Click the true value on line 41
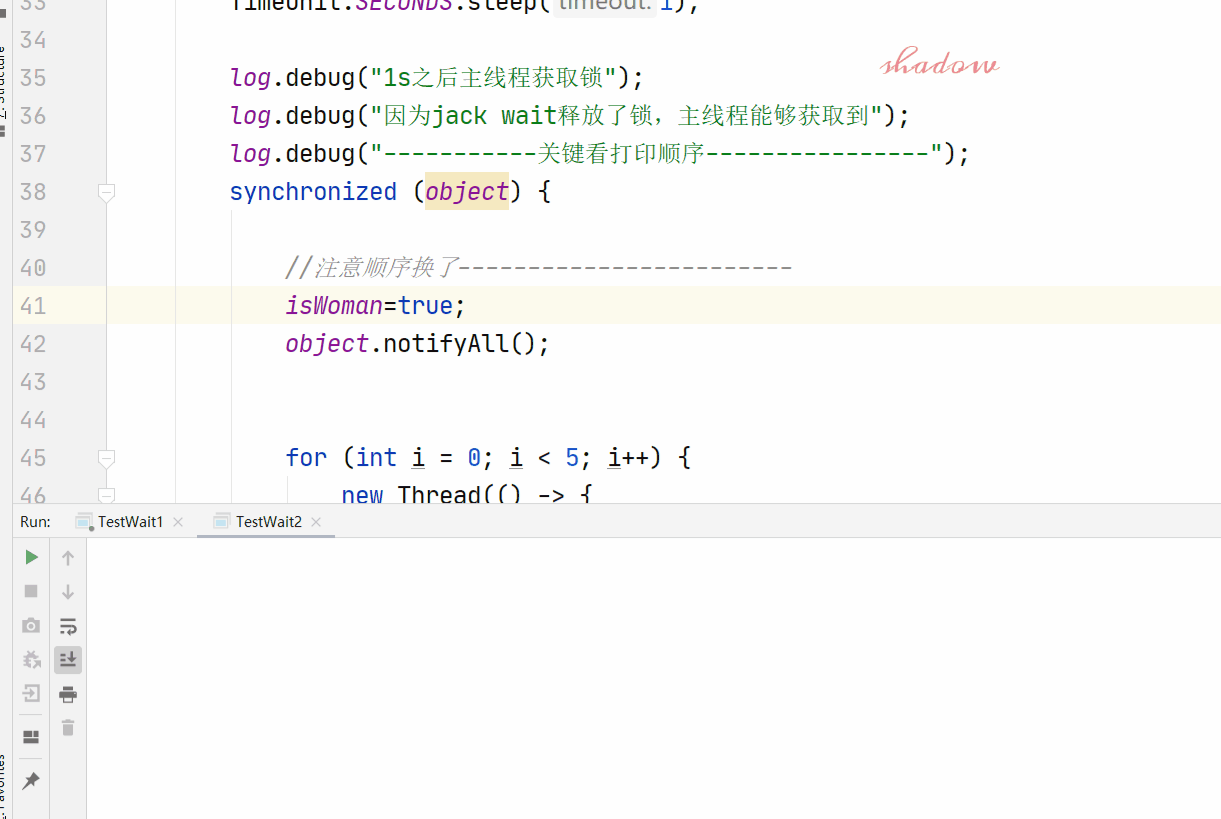Image resolution: width=1221 pixels, height=819 pixels. (x=426, y=305)
